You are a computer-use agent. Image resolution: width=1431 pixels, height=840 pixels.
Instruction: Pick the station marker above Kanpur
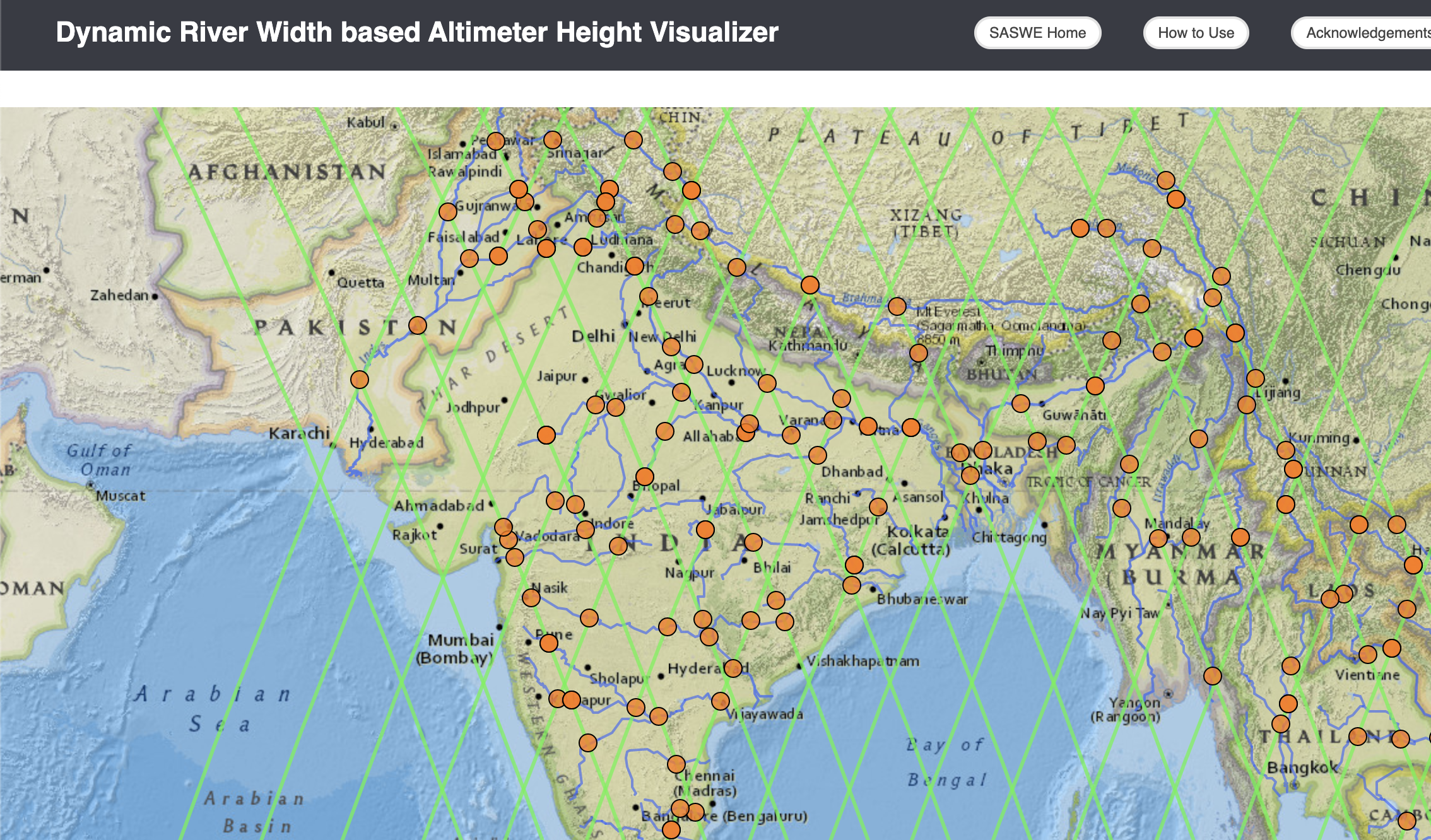[x=681, y=392]
